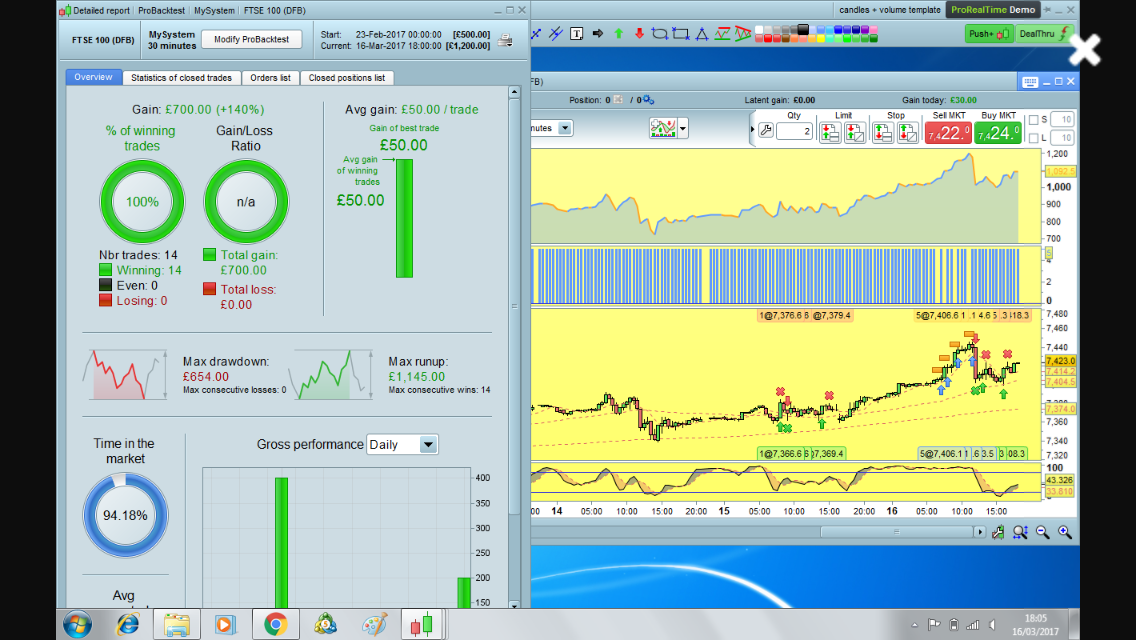
Task: Open the trading settings wrench icon
Action: (x=766, y=131)
